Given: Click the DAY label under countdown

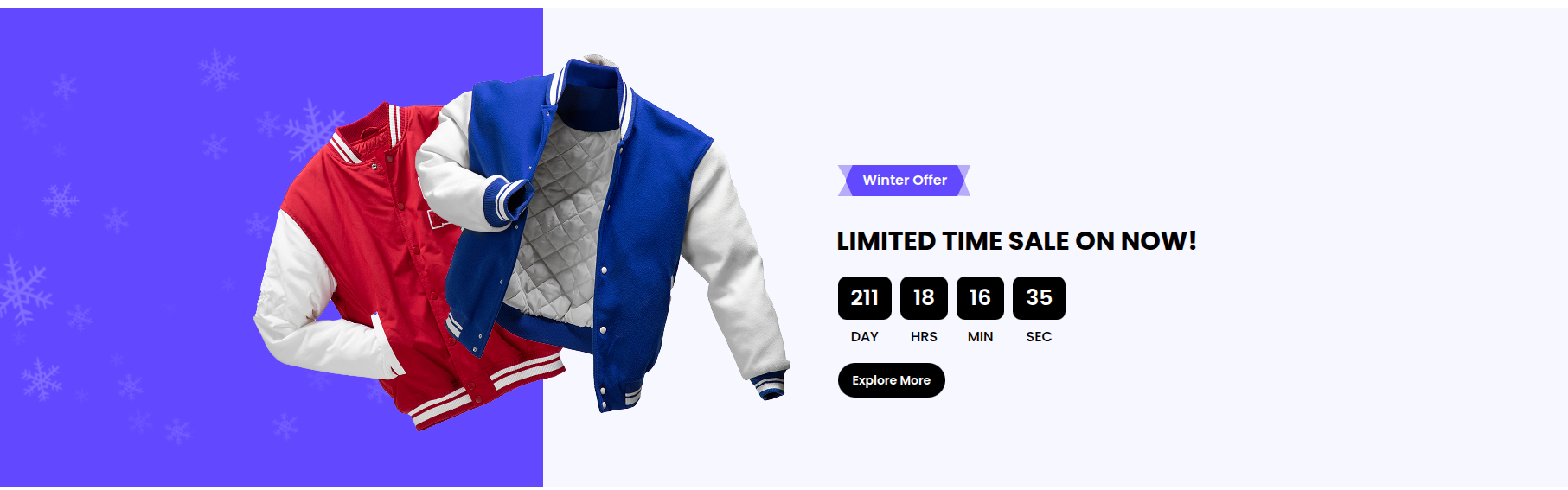Looking at the screenshot, I should click(x=864, y=337).
